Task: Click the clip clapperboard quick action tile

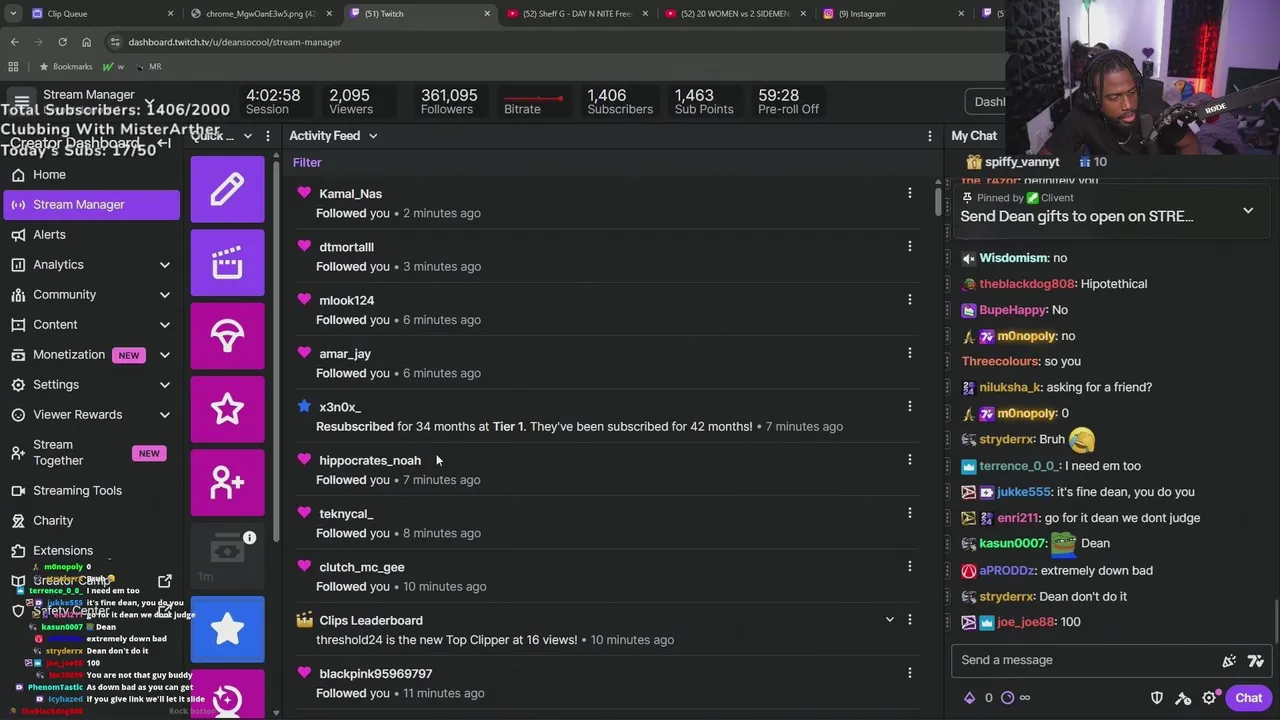Action: click(x=227, y=263)
